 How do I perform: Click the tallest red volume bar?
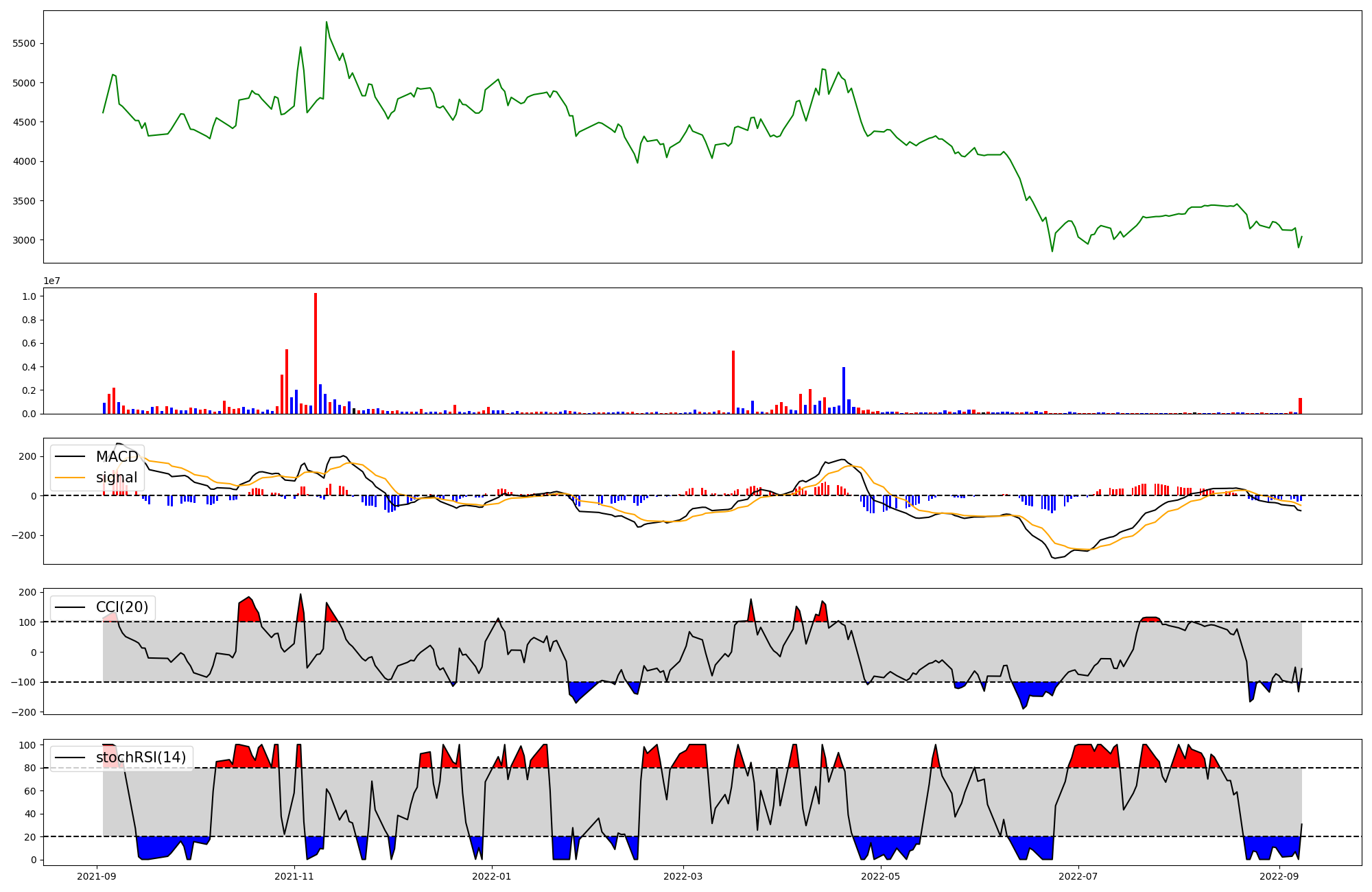pyautogui.click(x=316, y=353)
